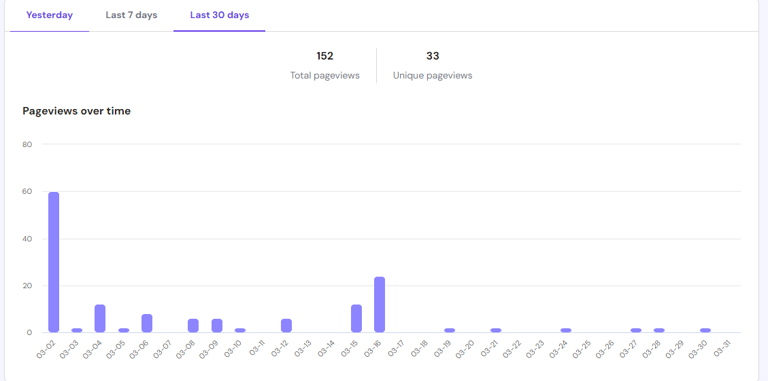
Task: Select the Last 7 days tab
Action: pyautogui.click(x=131, y=15)
